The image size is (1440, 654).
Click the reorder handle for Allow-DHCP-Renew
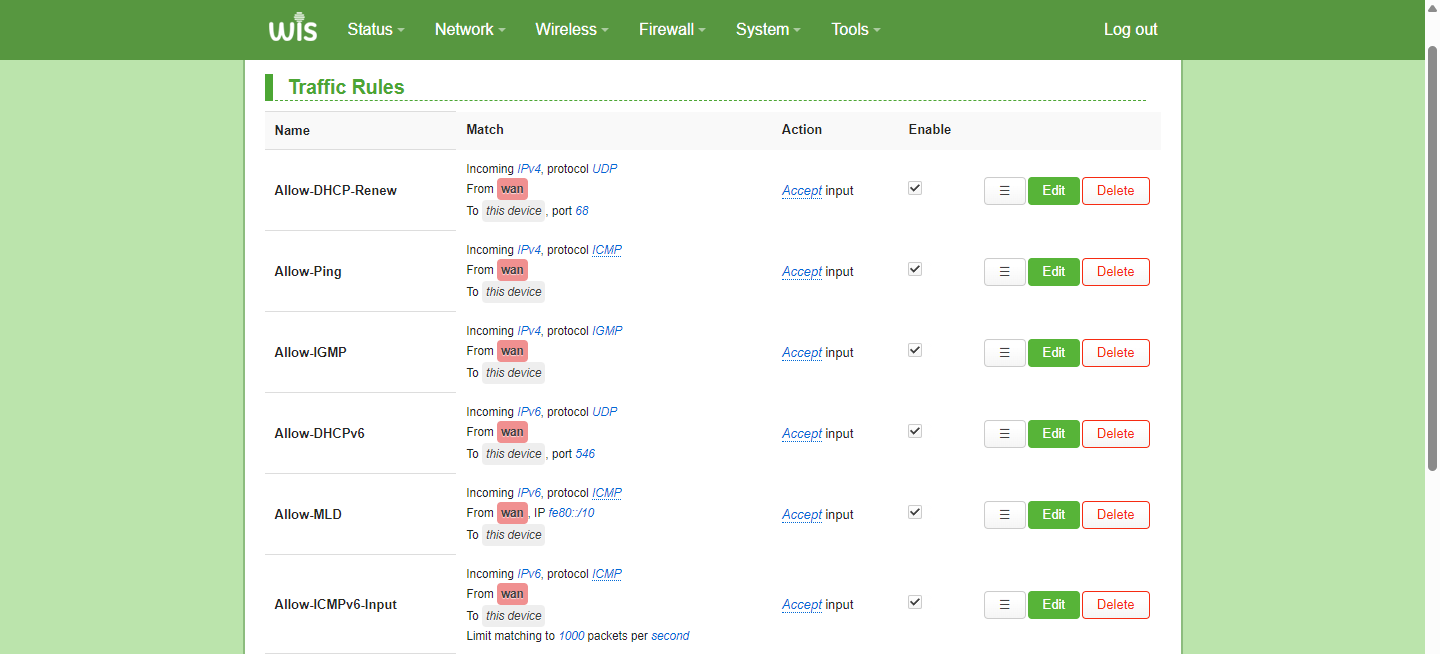point(1005,191)
